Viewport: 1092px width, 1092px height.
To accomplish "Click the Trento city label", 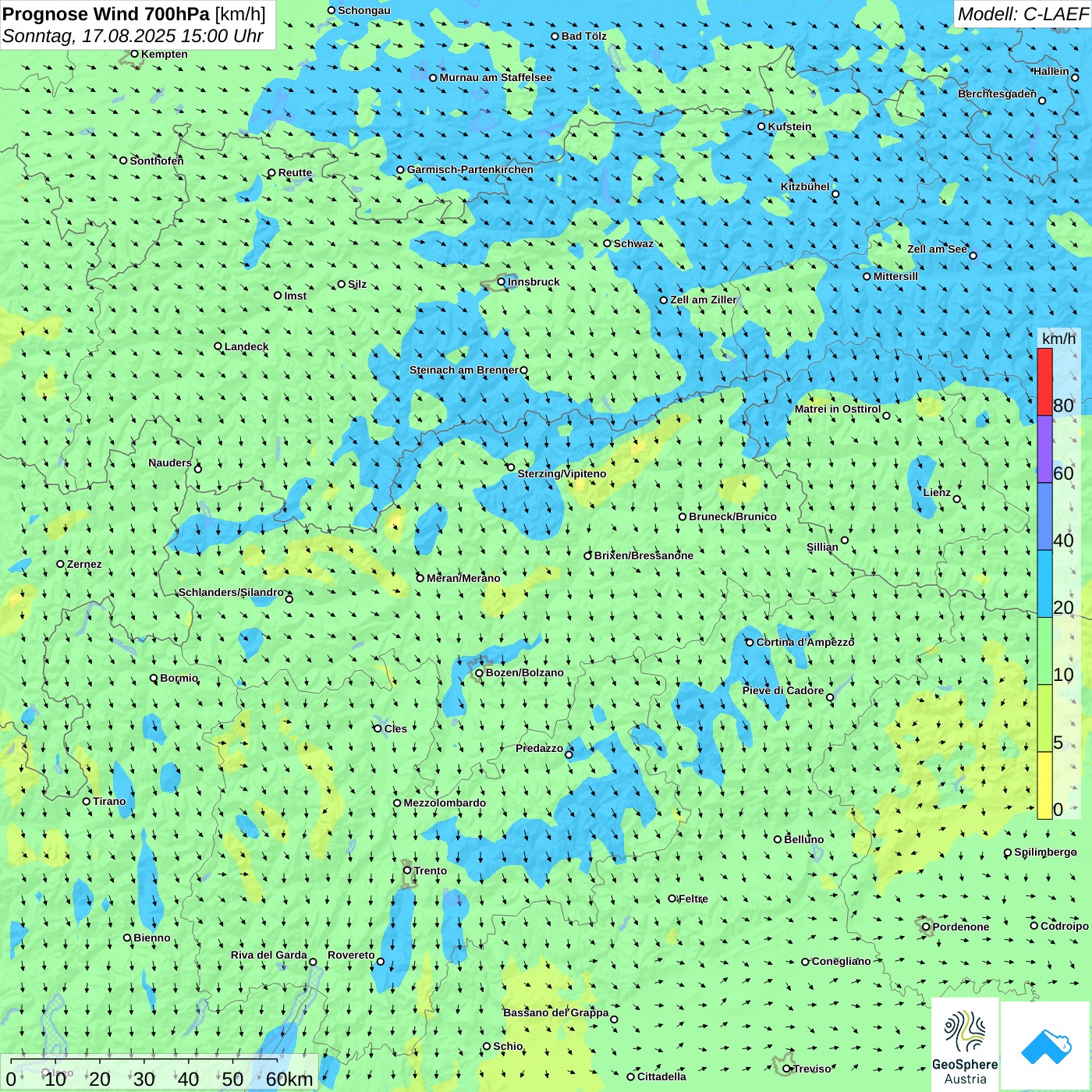I will point(431,870).
